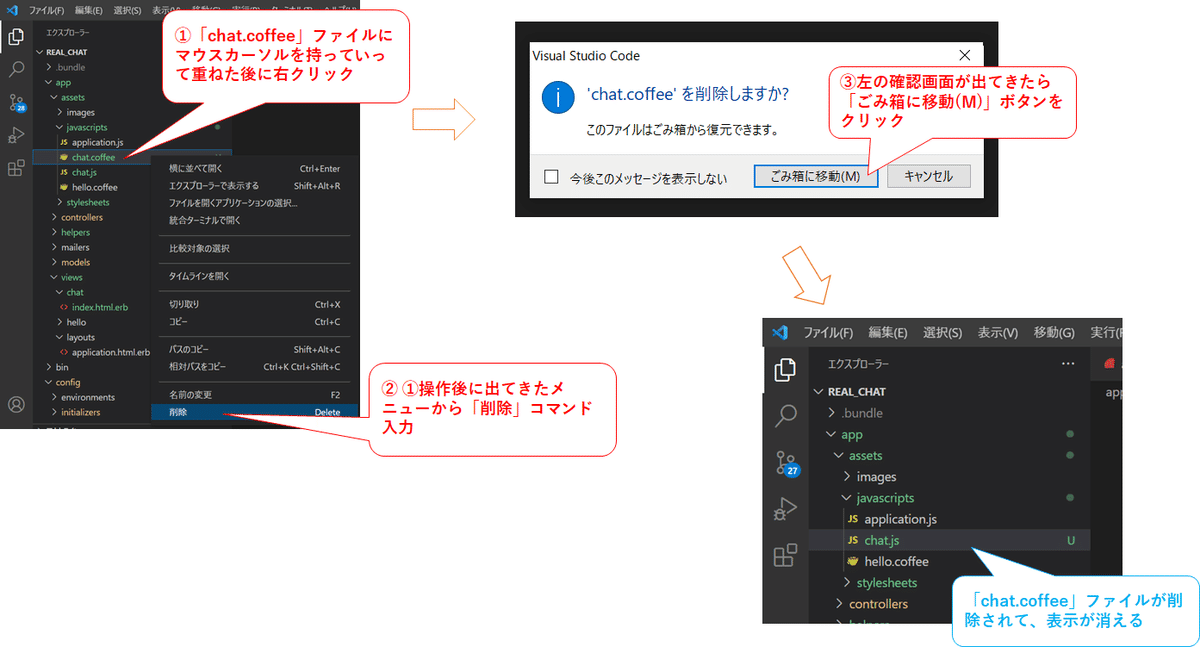Collapse the views folder chevron
This screenshot has width=1200, height=647.
pos(55,277)
